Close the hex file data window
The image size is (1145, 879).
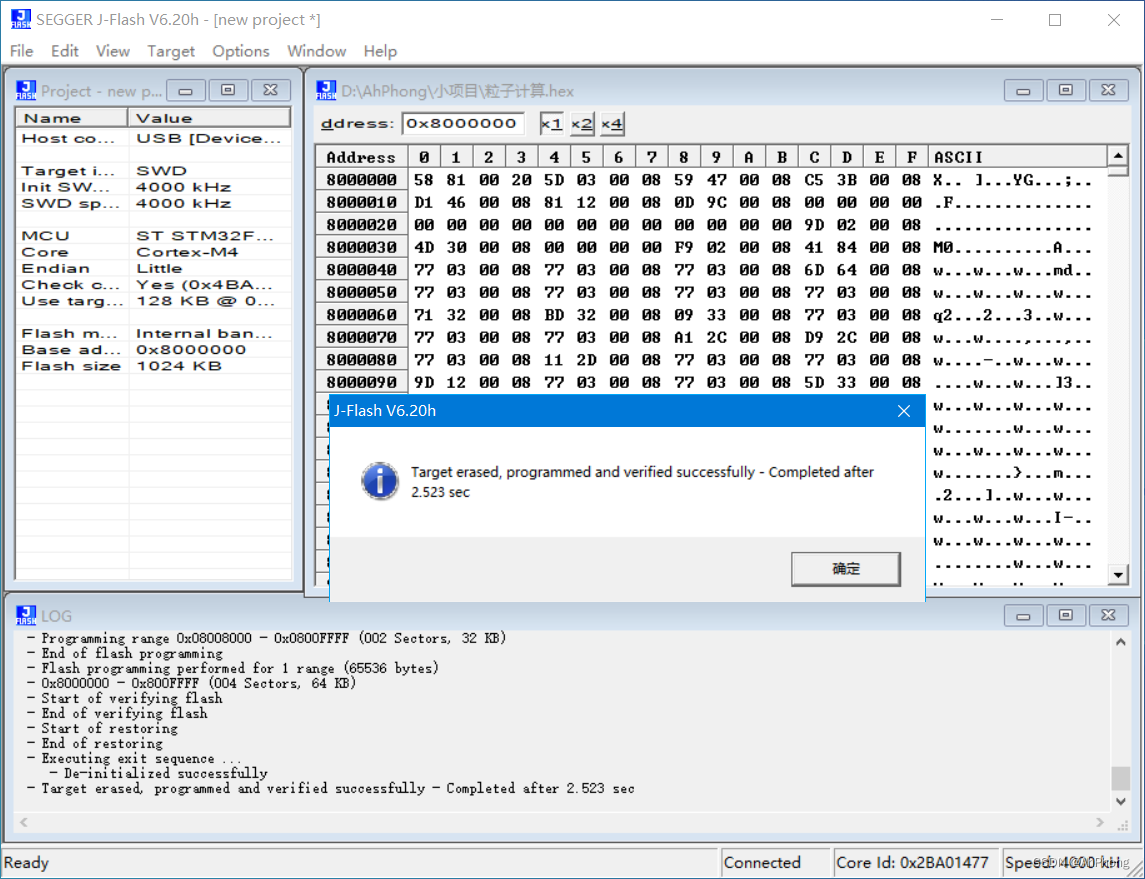coord(1108,91)
